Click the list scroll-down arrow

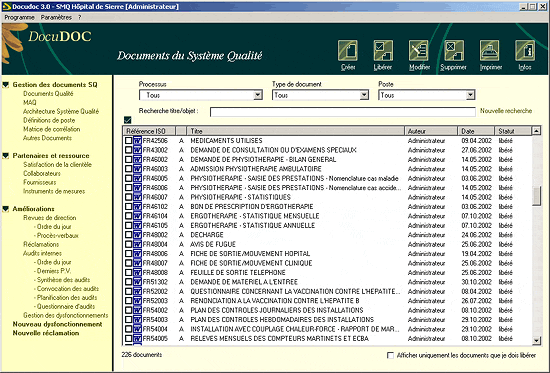[536, 340]
